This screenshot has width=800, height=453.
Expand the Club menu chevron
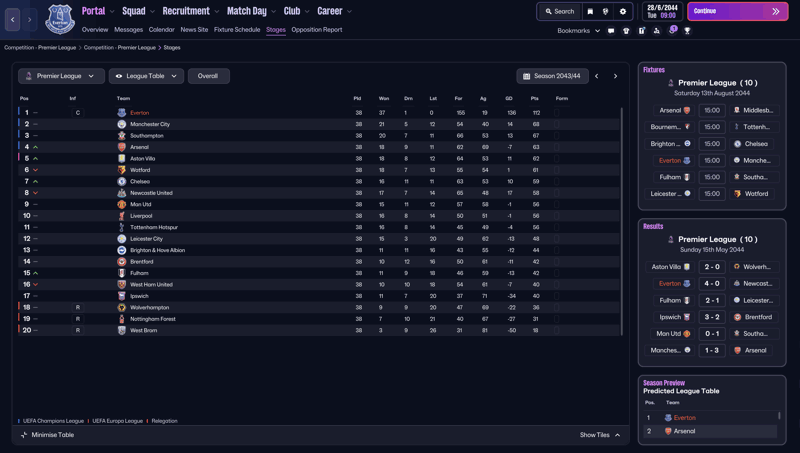point(307,12)
